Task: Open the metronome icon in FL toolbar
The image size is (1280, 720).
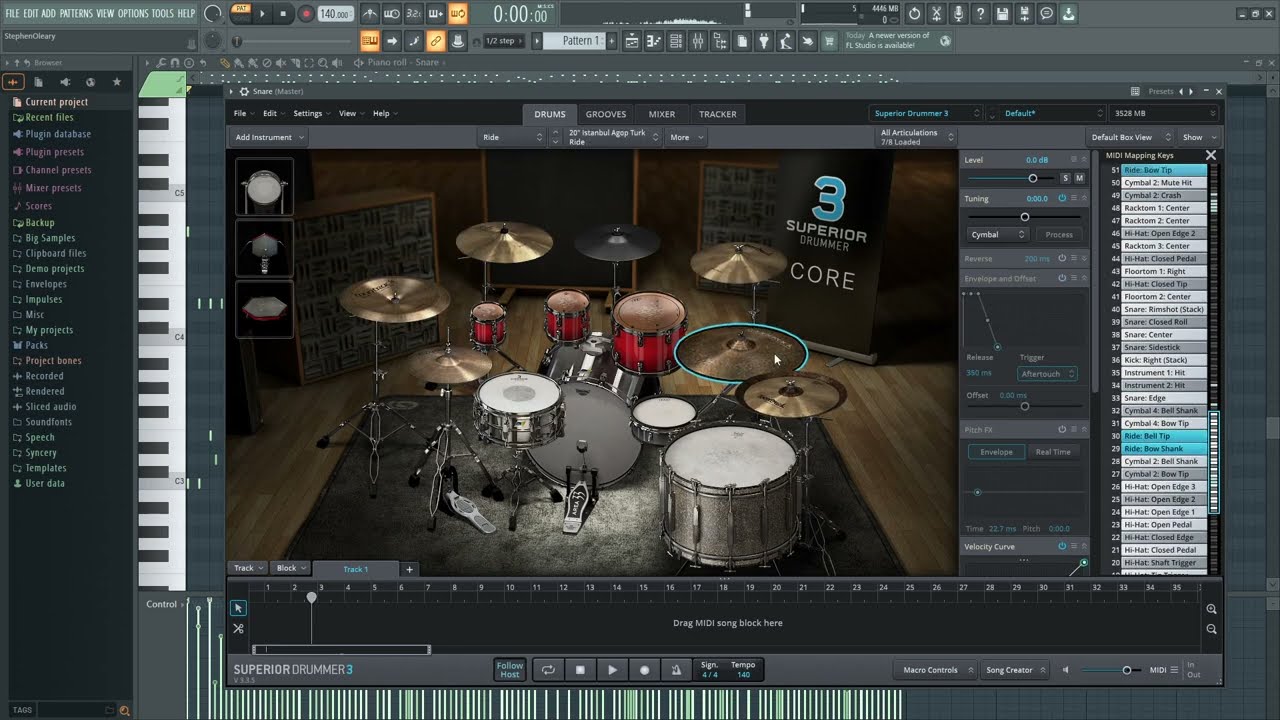Action: click(x=370, y=14)
